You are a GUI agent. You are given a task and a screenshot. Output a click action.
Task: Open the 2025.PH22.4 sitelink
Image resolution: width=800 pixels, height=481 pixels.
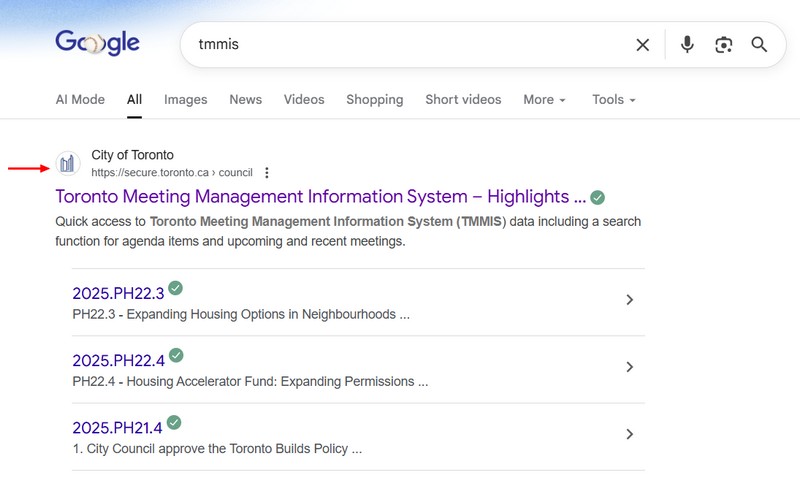point(118,360)
